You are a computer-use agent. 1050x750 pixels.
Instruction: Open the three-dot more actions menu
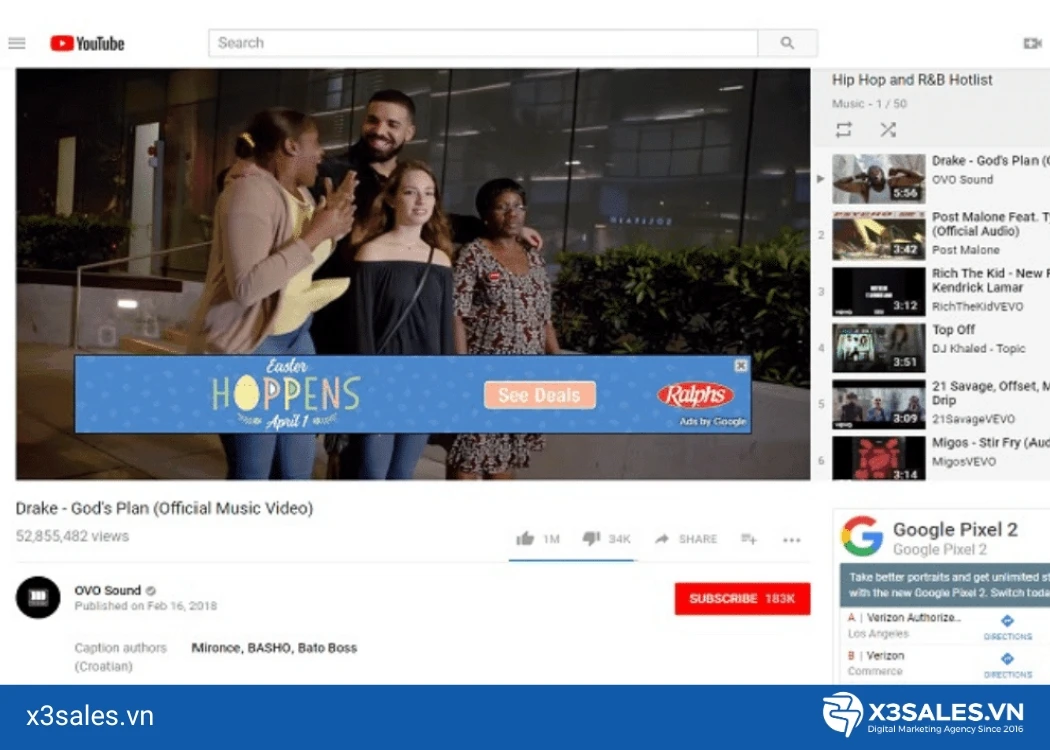pos(792,540)
